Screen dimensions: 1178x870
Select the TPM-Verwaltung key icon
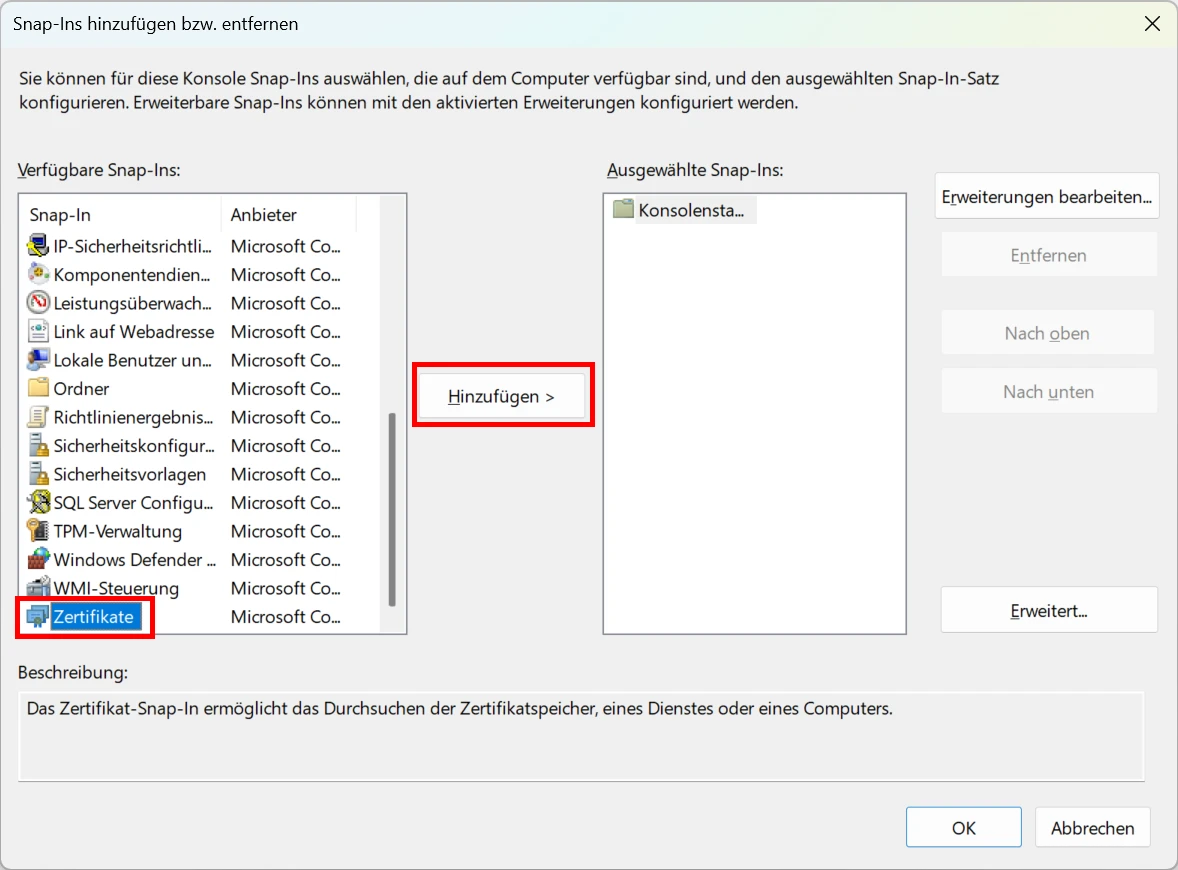click(38, 531)
